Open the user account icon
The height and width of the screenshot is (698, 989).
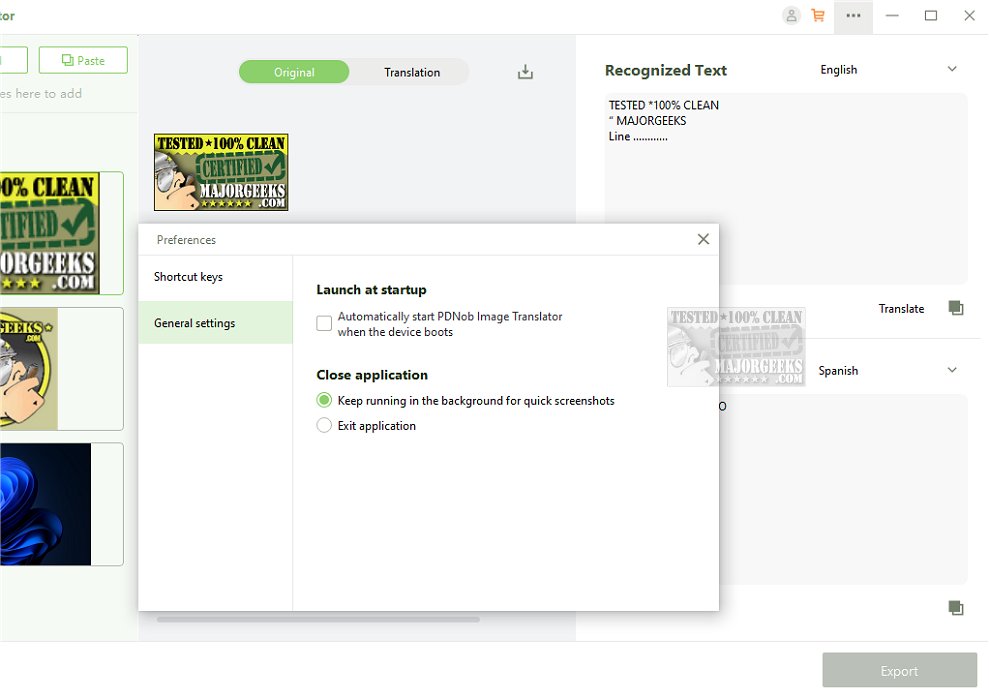(791, 15)
